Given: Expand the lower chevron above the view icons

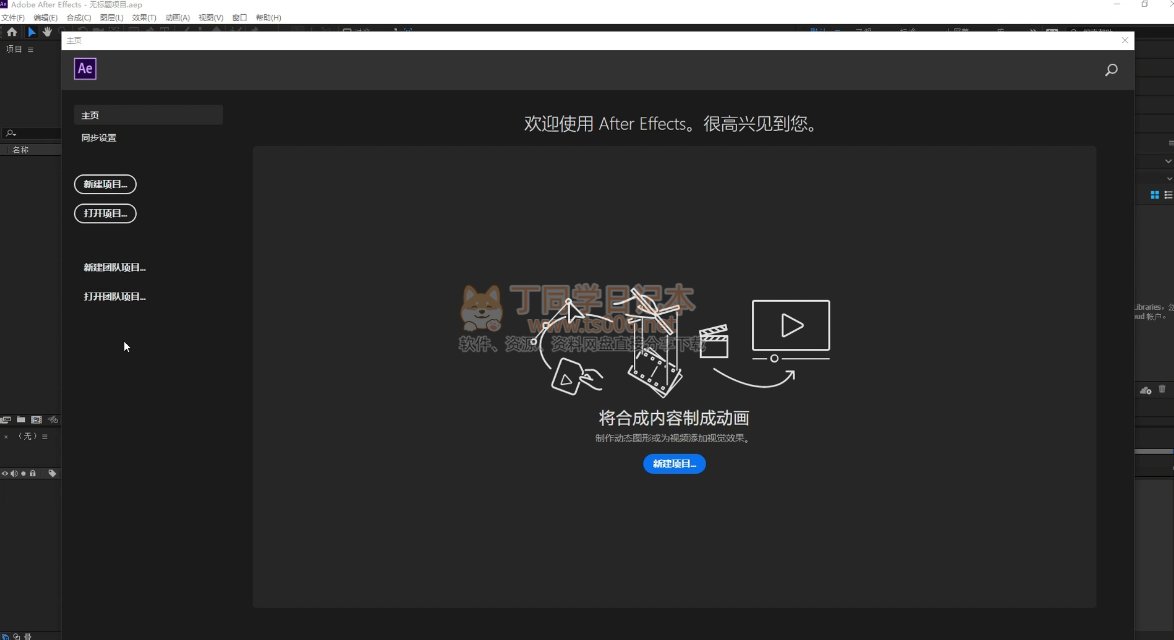Looking at the screenshot, I should tap(1170, 178).
